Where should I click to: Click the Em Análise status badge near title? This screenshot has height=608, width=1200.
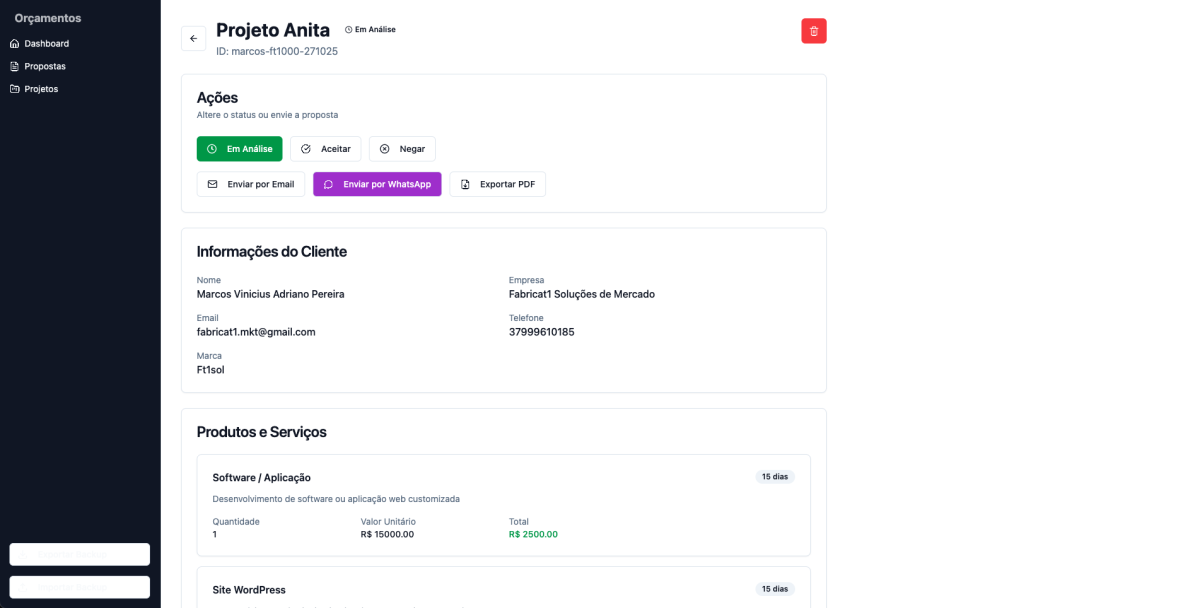(370, 30)
